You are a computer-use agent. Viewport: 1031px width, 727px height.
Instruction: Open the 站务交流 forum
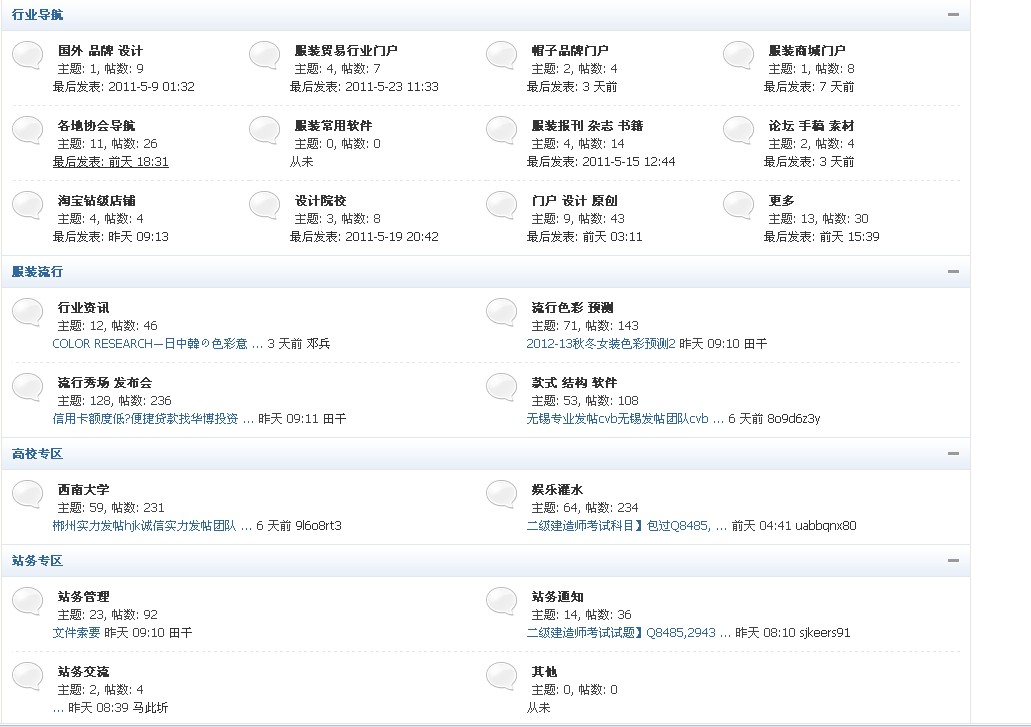pyautogui.click(x=84, y=672)
